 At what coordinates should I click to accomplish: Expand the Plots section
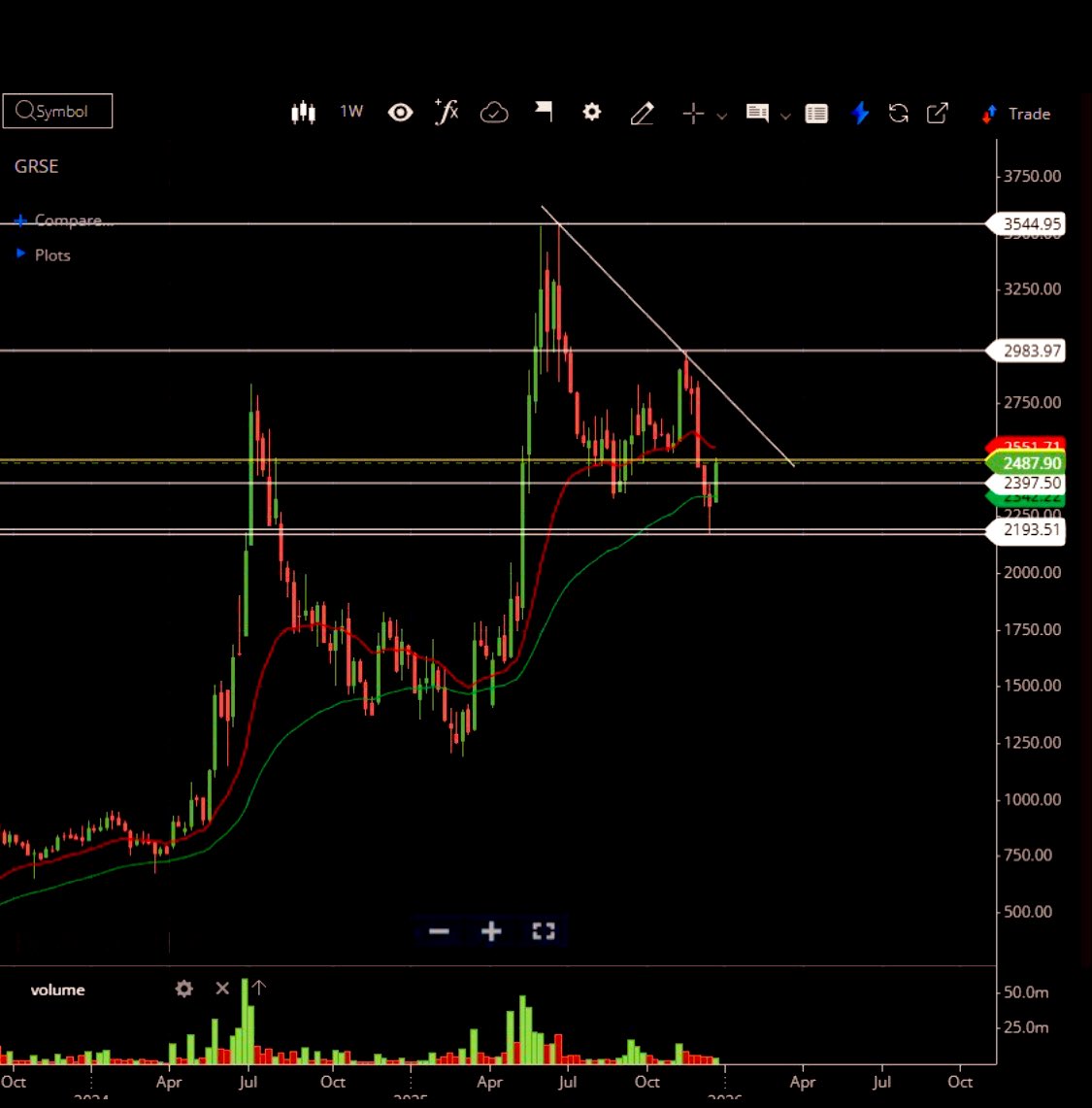[x=44, y=255]
